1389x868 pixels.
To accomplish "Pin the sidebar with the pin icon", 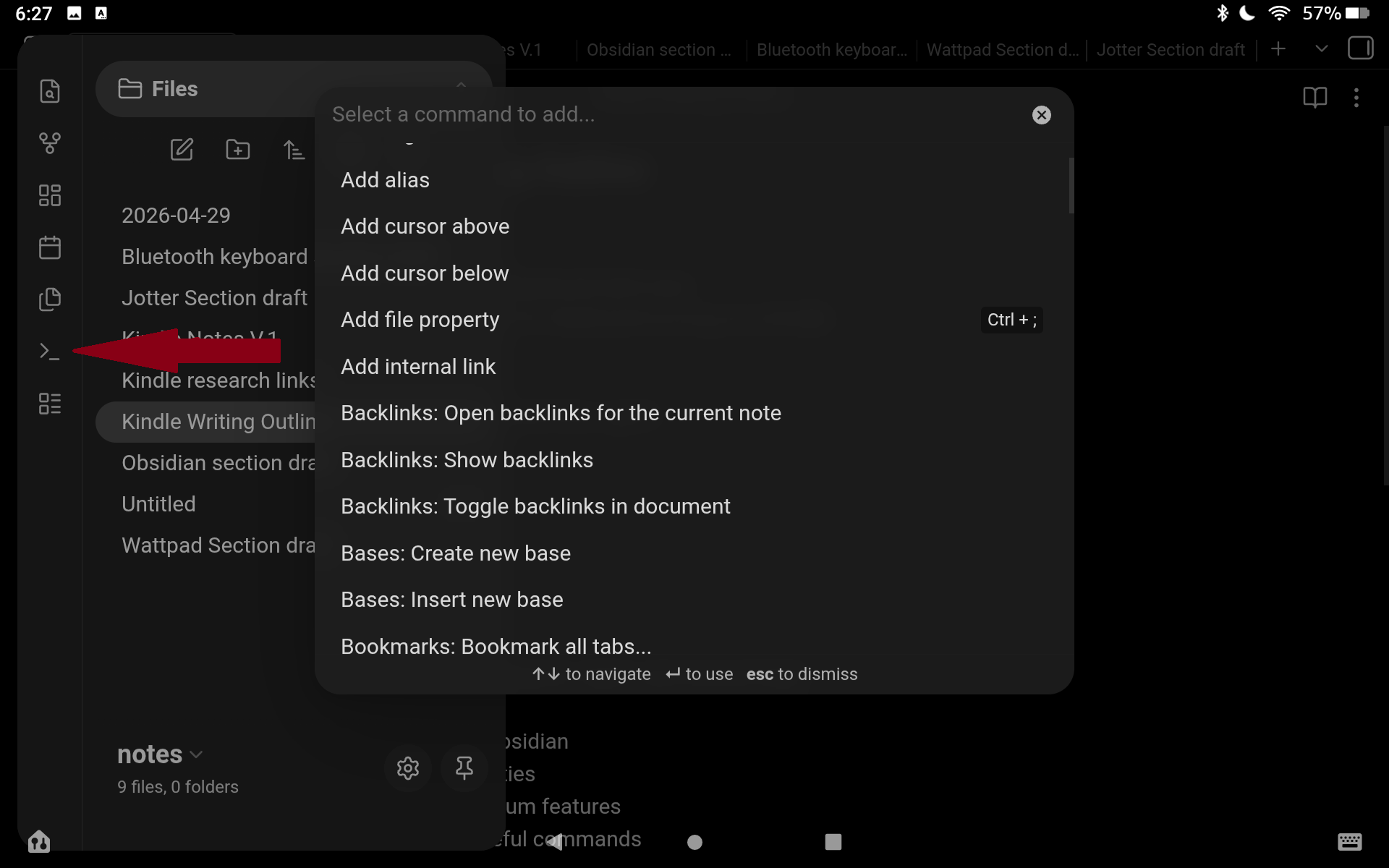I will point(464,768).
